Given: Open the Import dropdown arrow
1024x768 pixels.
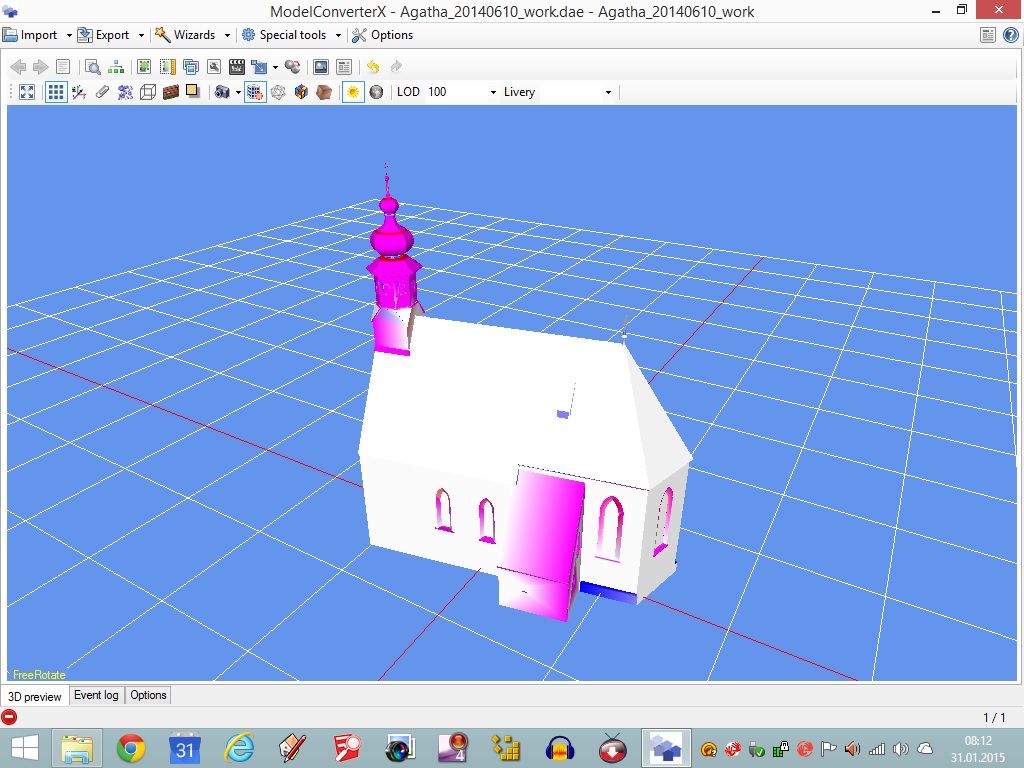Looking at the screenshot, I should pyautogui.click(x=69, y=35).
